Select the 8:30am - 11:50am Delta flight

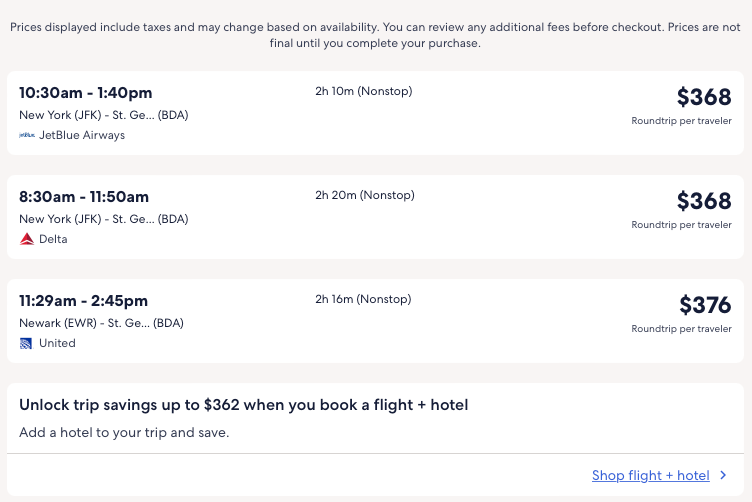(x=84, y=197)
